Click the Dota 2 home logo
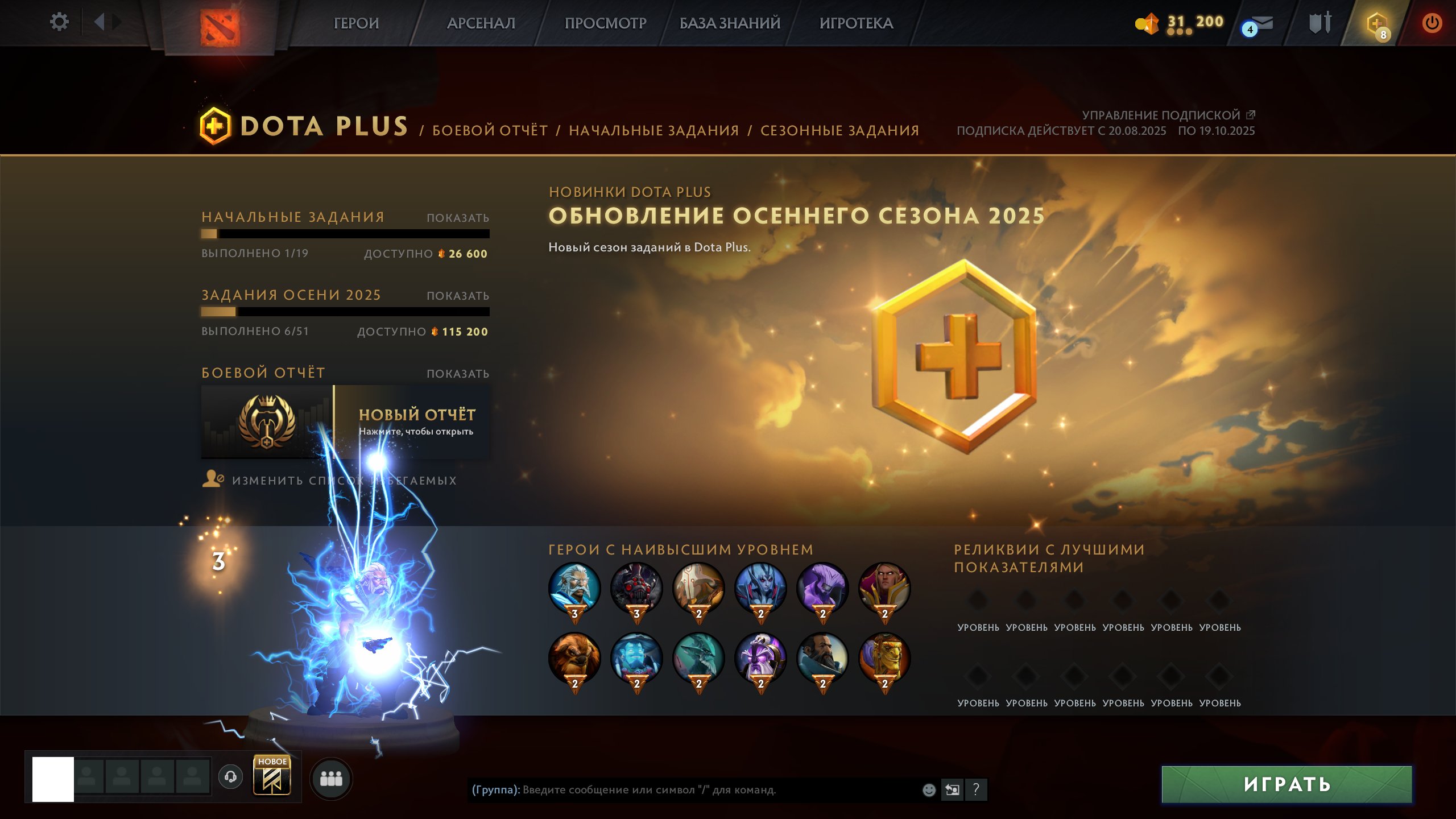The image size is (1456, 819). click(220, 26)
